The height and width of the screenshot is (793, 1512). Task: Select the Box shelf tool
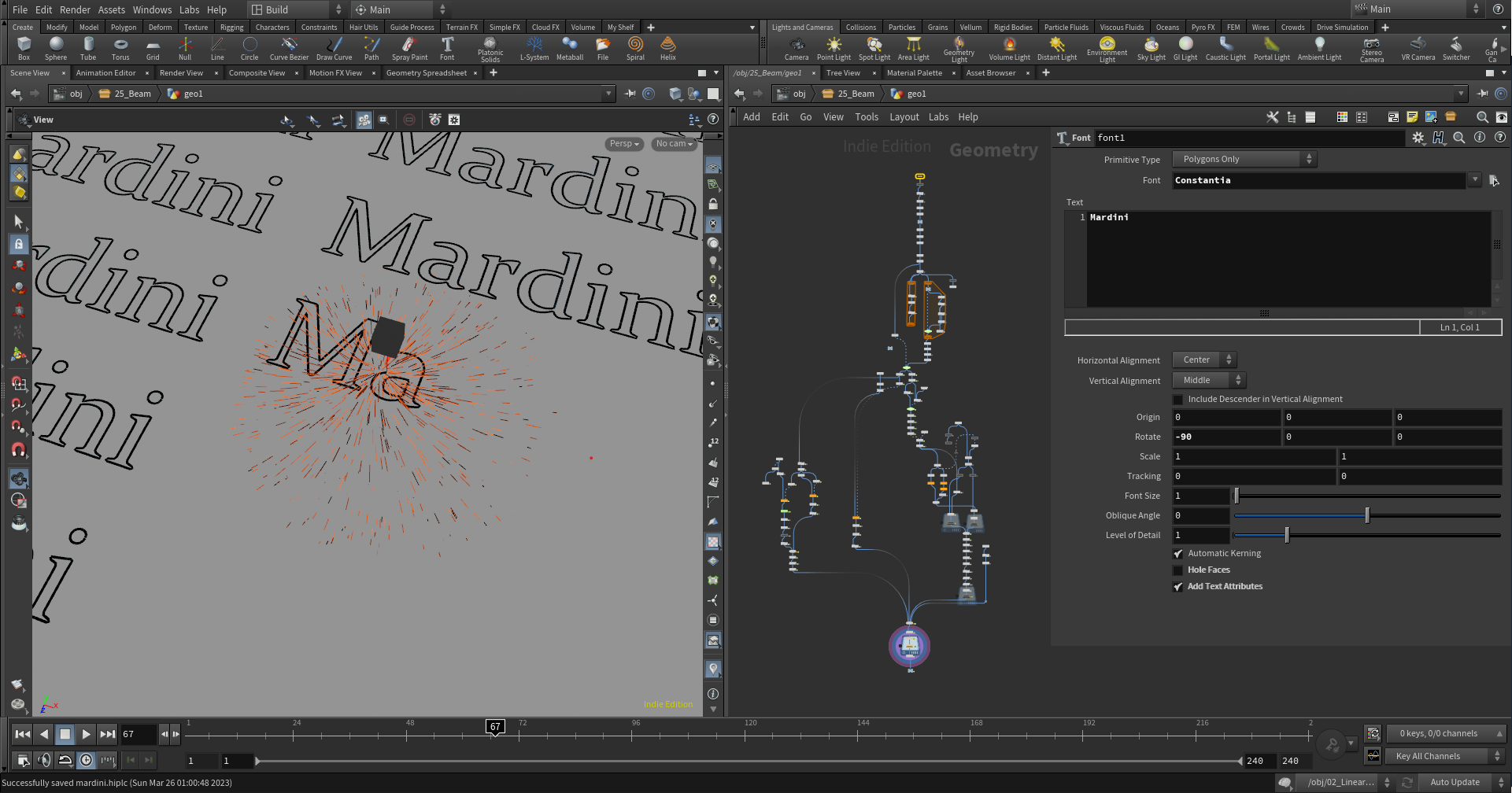24,49
